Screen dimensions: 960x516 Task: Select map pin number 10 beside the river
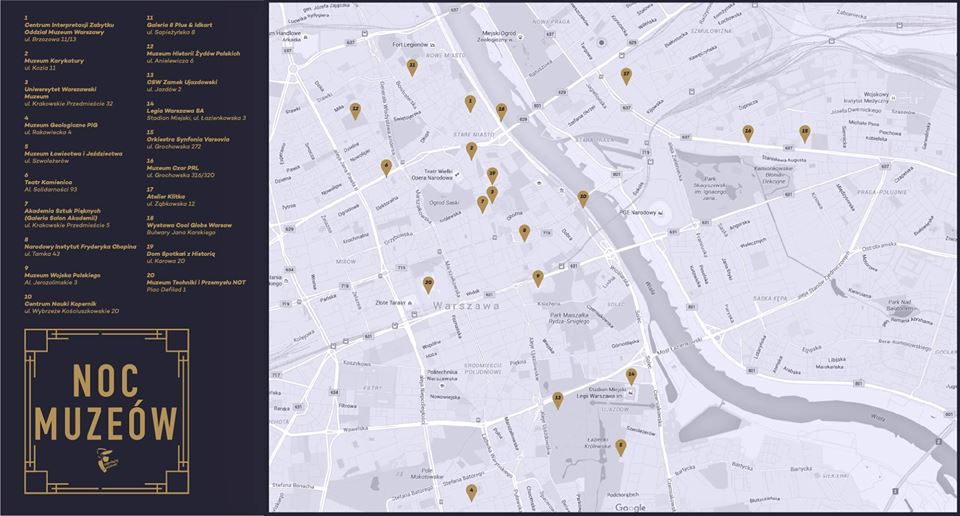click(583, 198)
